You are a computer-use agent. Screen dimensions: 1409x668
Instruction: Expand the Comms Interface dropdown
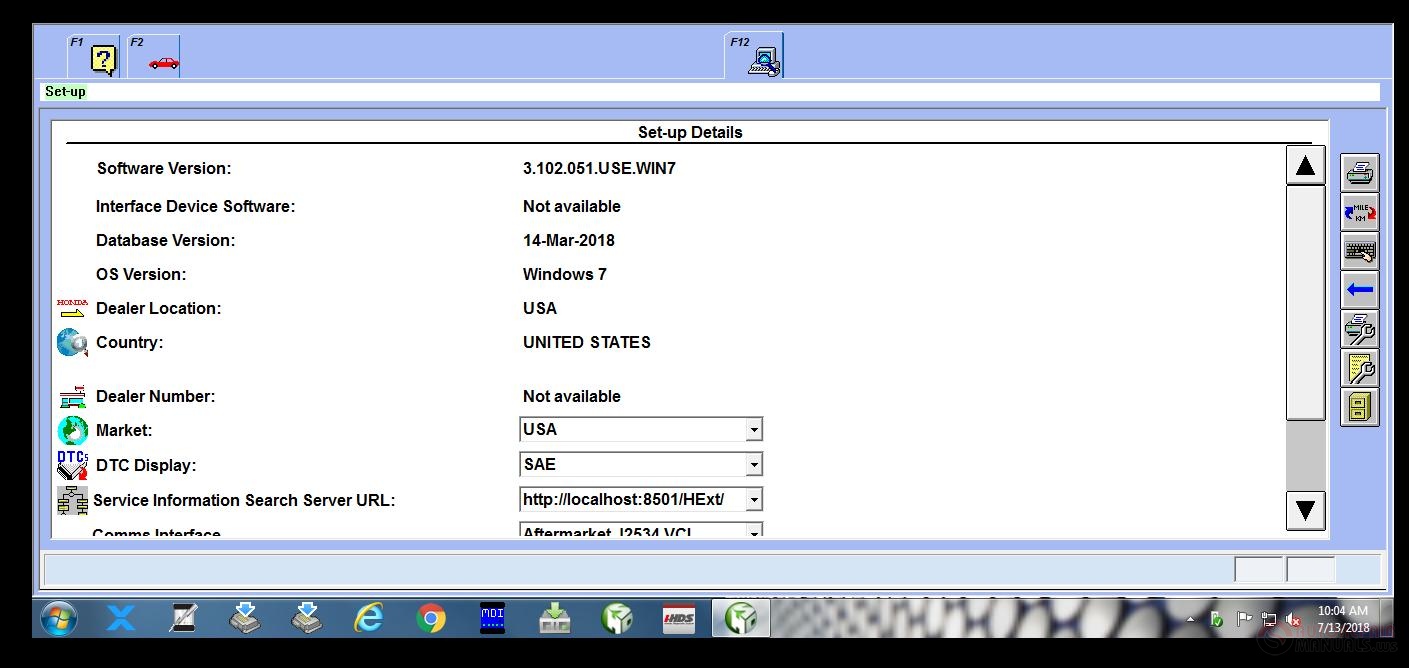pyautogui.click(x=752, y=531)
